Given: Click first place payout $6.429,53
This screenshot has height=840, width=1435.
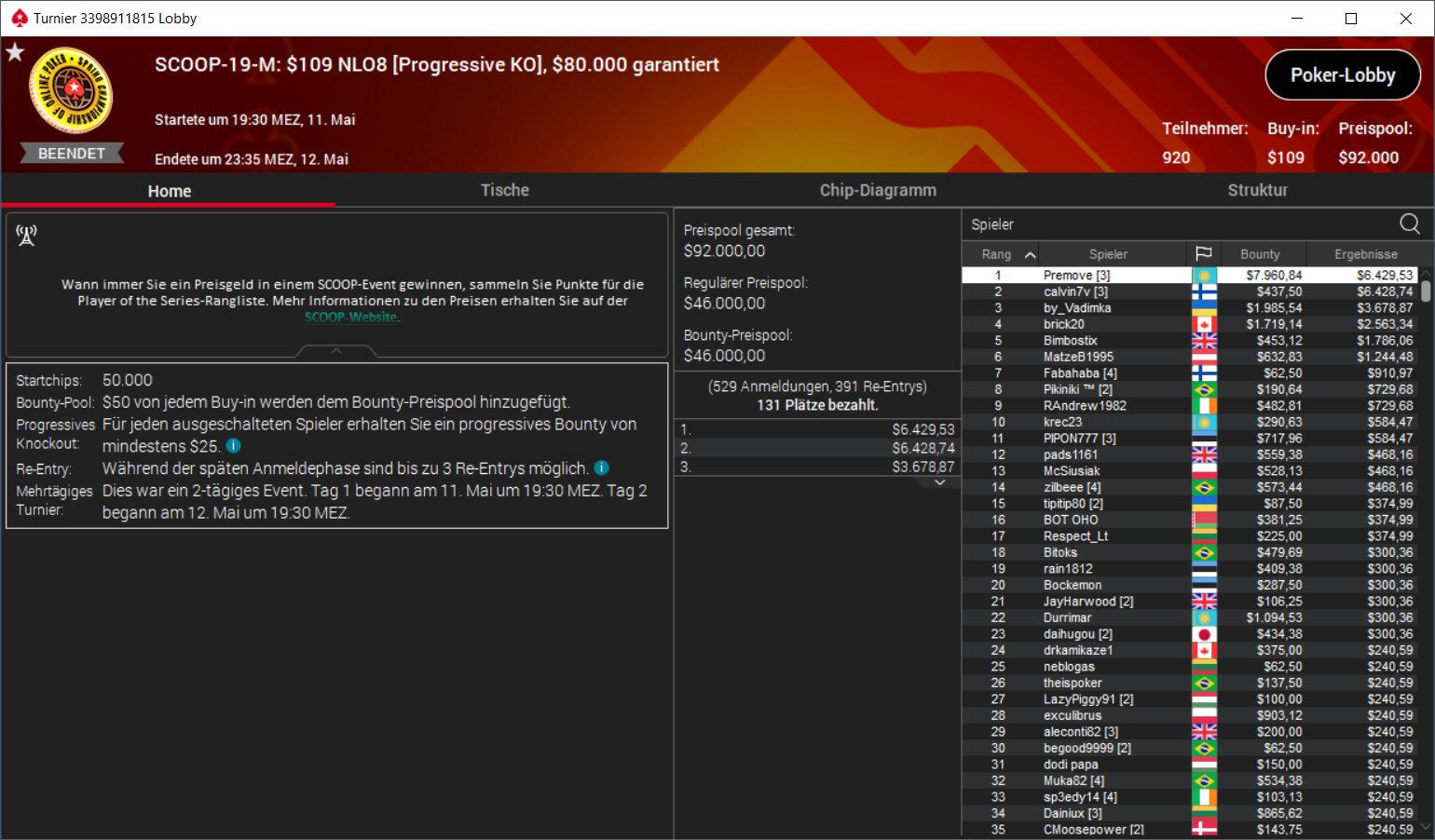Looking at the screenshot, I should [x=922, y=429].
